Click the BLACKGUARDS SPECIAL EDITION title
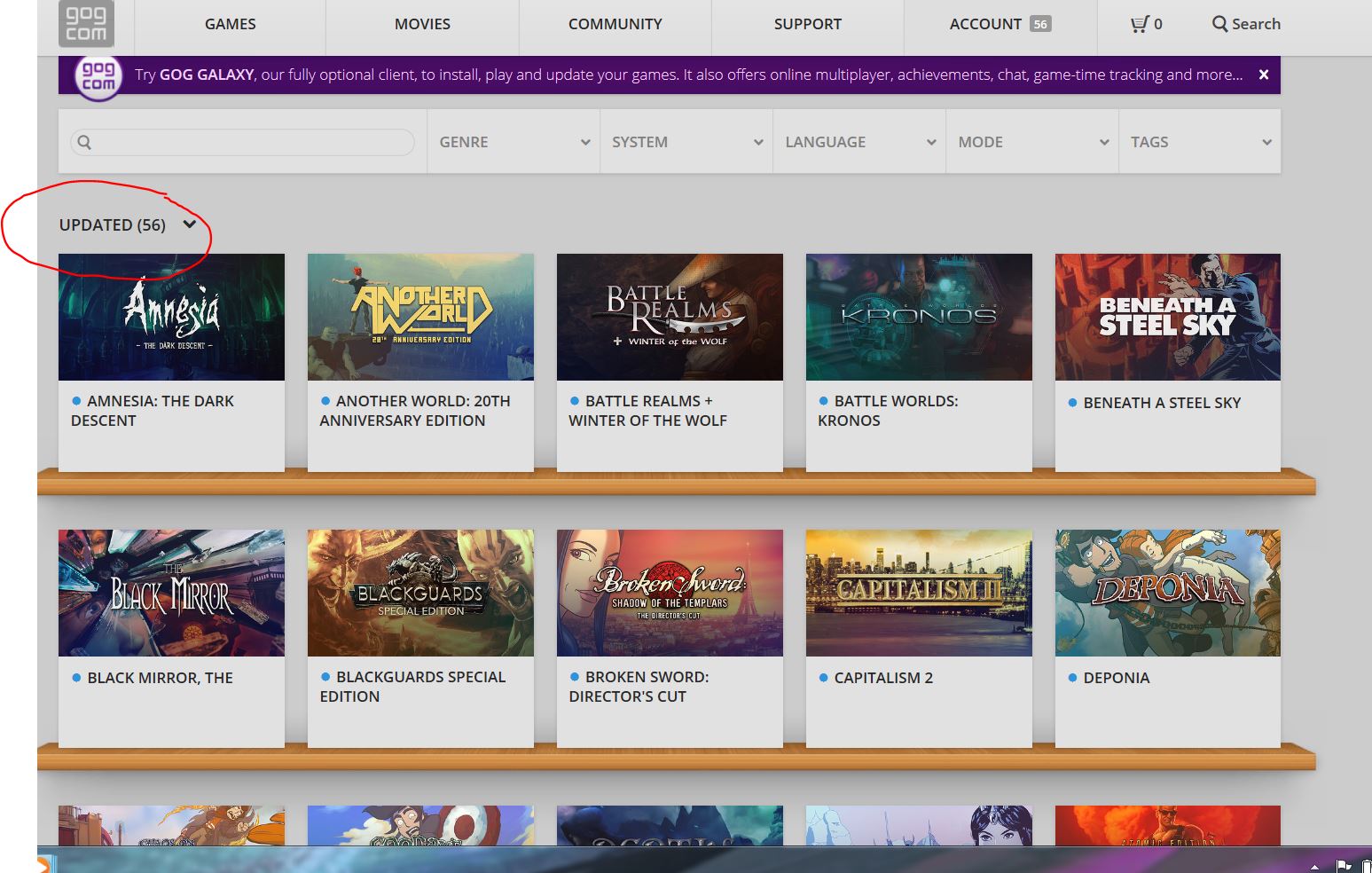The image size is (1372, 873). [x=412, y=687]
